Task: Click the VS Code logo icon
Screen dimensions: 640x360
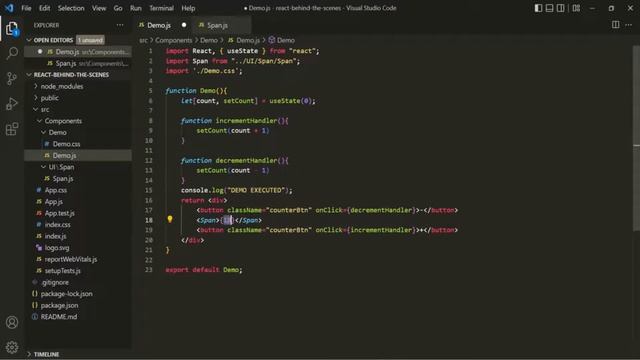Action: pos(9,8)
